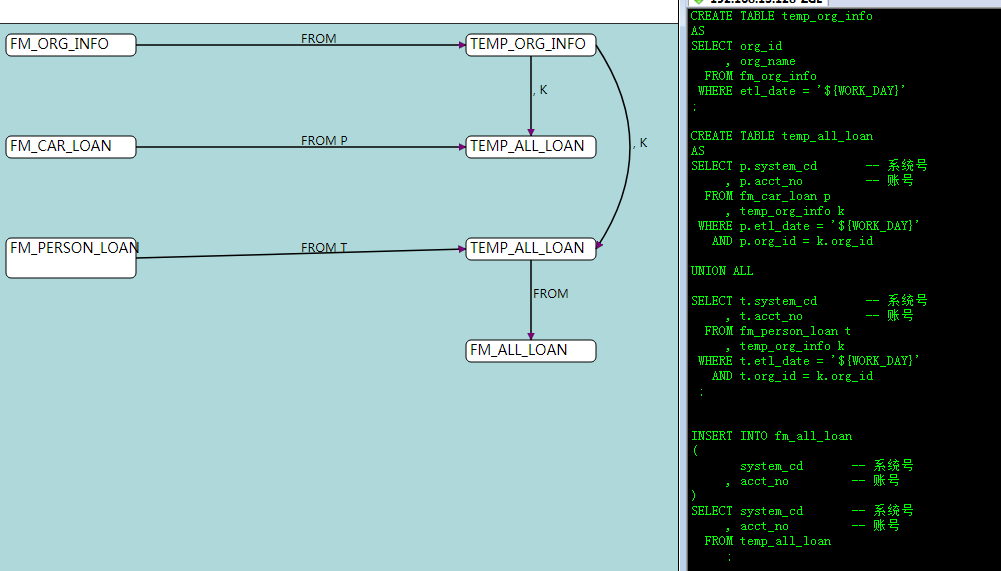Click the FROM label on FM_ORG_INFO arrow
1001x571 pixels.
319,38
